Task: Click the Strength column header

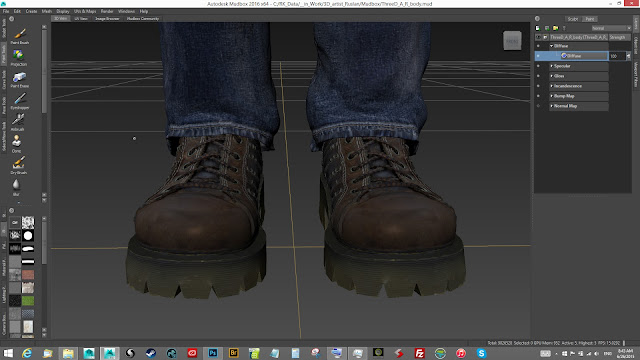Action: pos(620,37)
